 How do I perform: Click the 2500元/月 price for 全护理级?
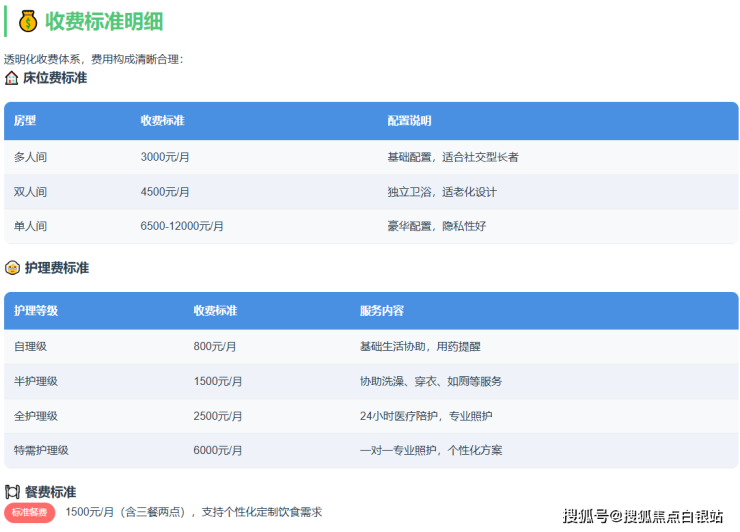(x=217, y=416)
